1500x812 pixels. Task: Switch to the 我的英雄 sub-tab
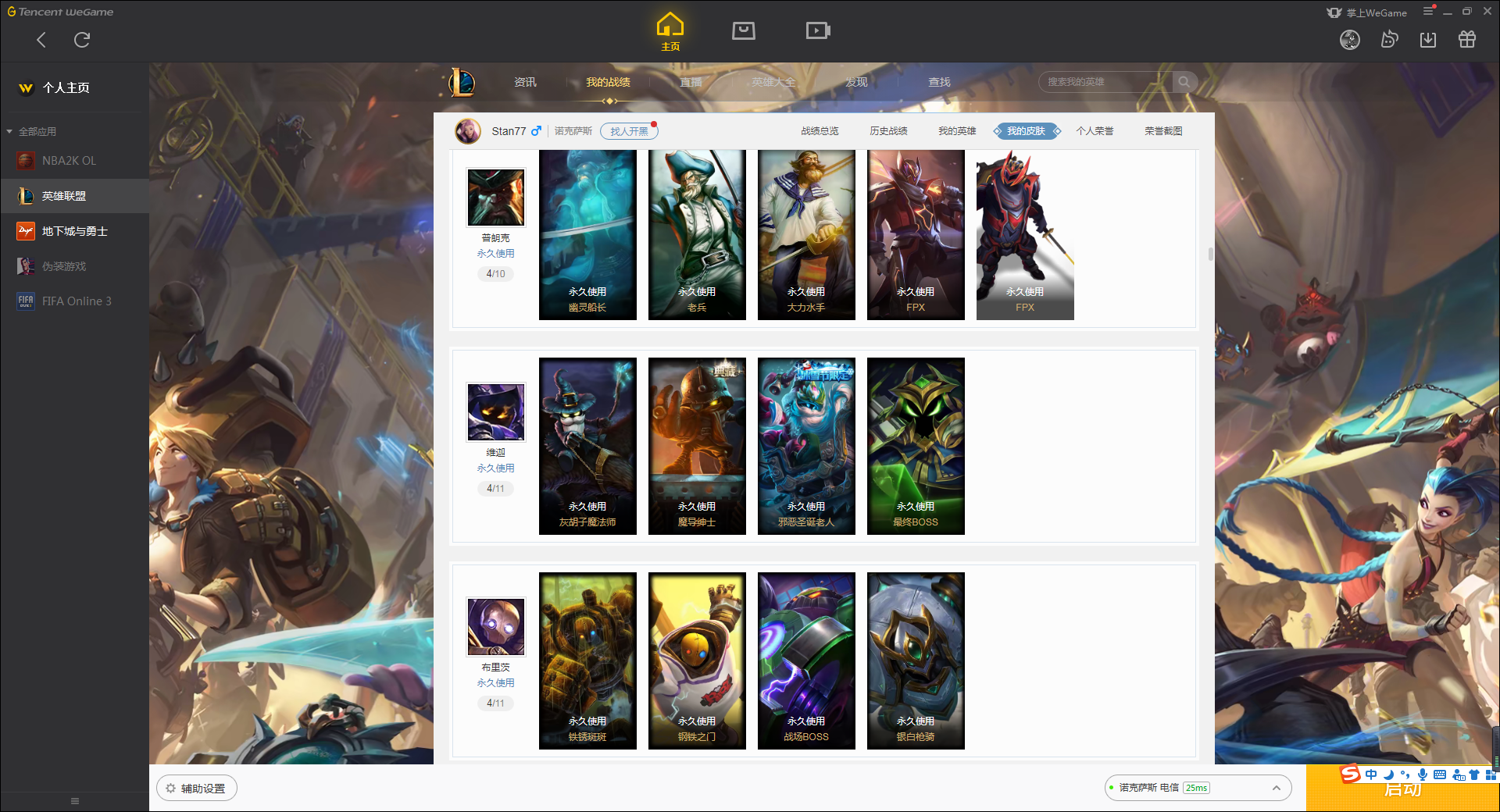[x=957, y=131]
